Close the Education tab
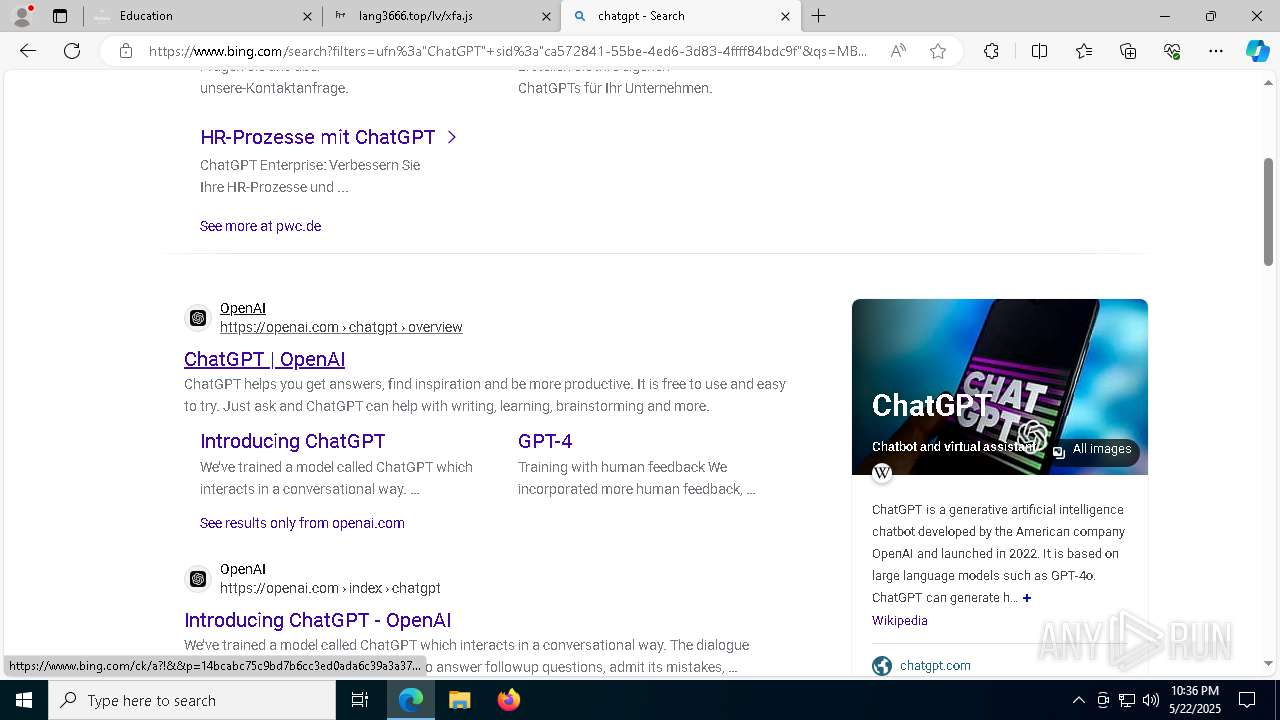Screen dimensions: 1280x720 pyautogui.click(x=307, y=16)
